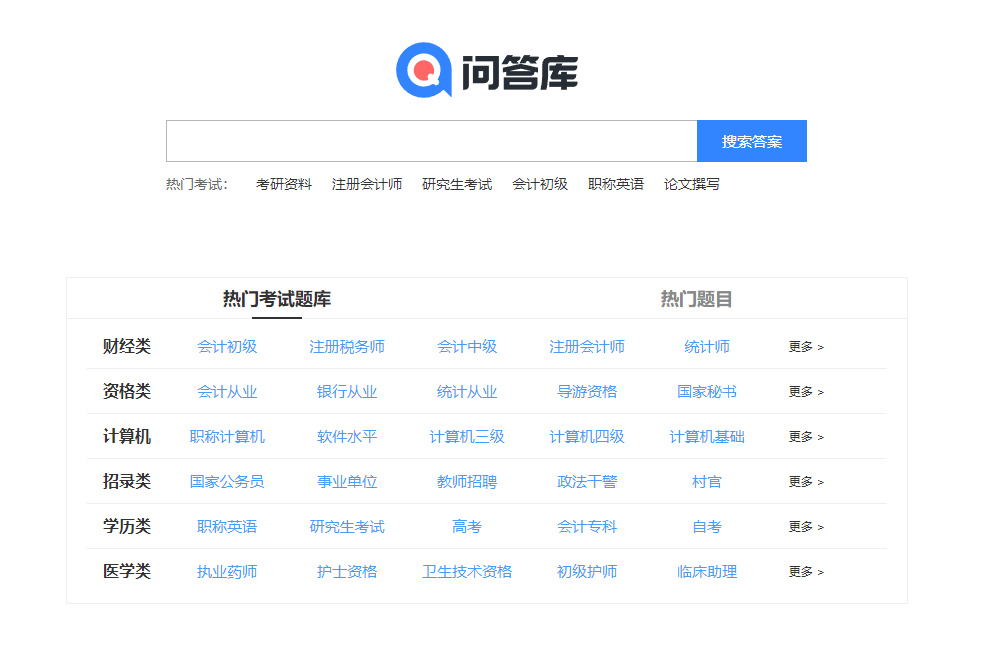Select 会计初级 under 财经类
The image size is (982, 650).
point(227,346)
